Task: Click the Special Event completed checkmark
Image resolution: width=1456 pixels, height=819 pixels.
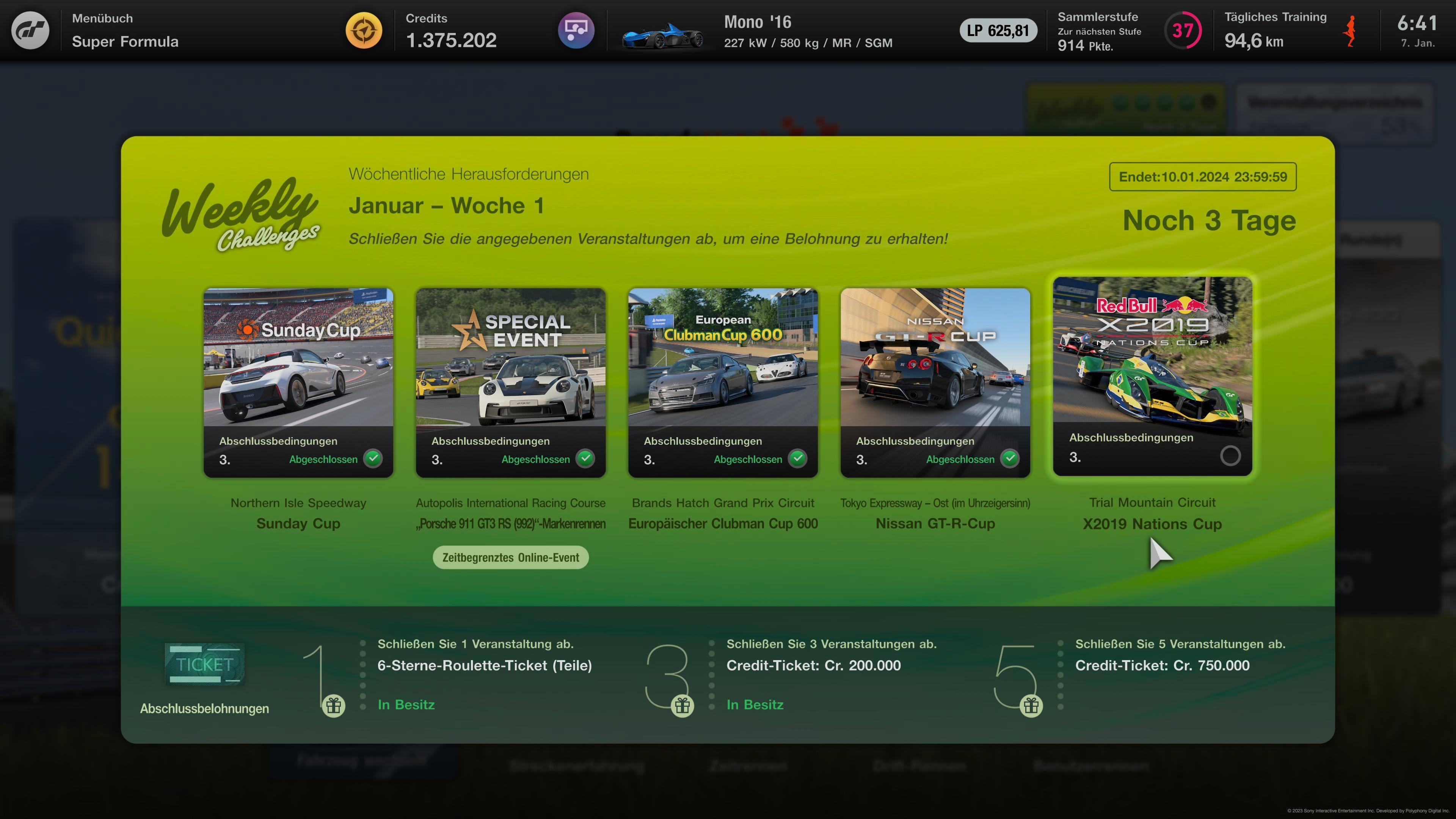Action: (585, 458)
